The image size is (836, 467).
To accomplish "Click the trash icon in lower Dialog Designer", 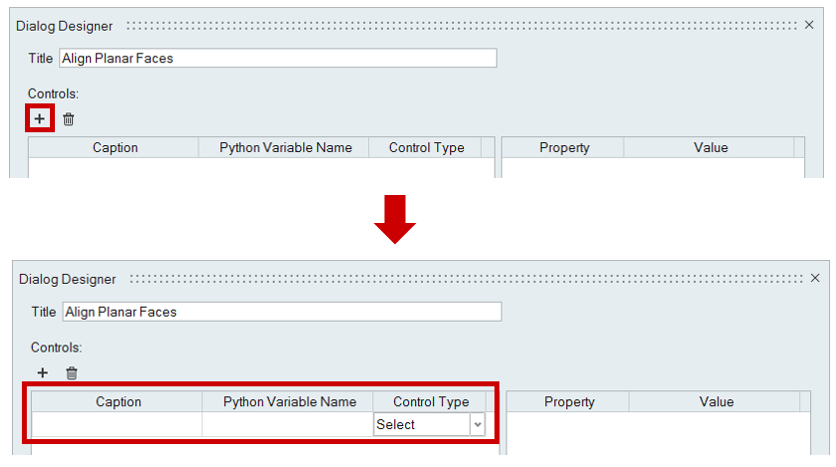I will tap(71, 373).
